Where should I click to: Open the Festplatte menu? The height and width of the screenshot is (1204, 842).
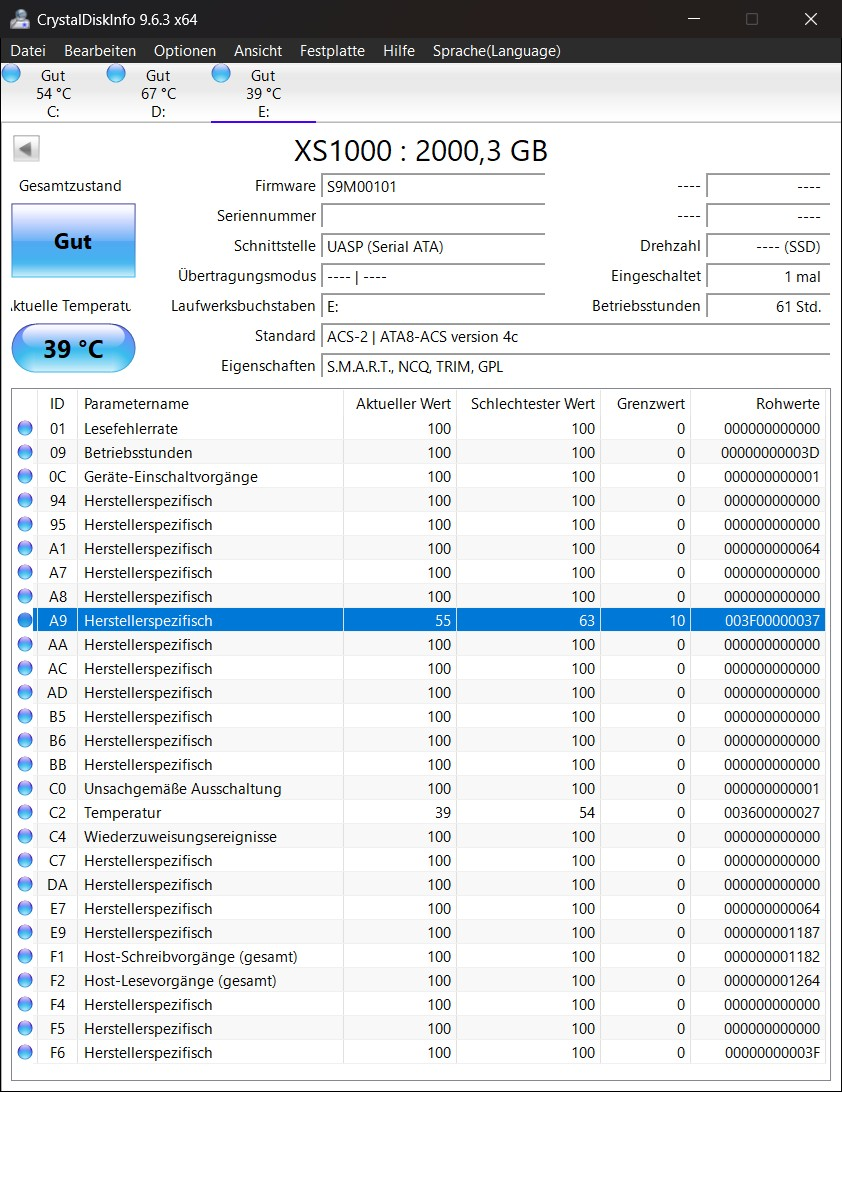332,50
